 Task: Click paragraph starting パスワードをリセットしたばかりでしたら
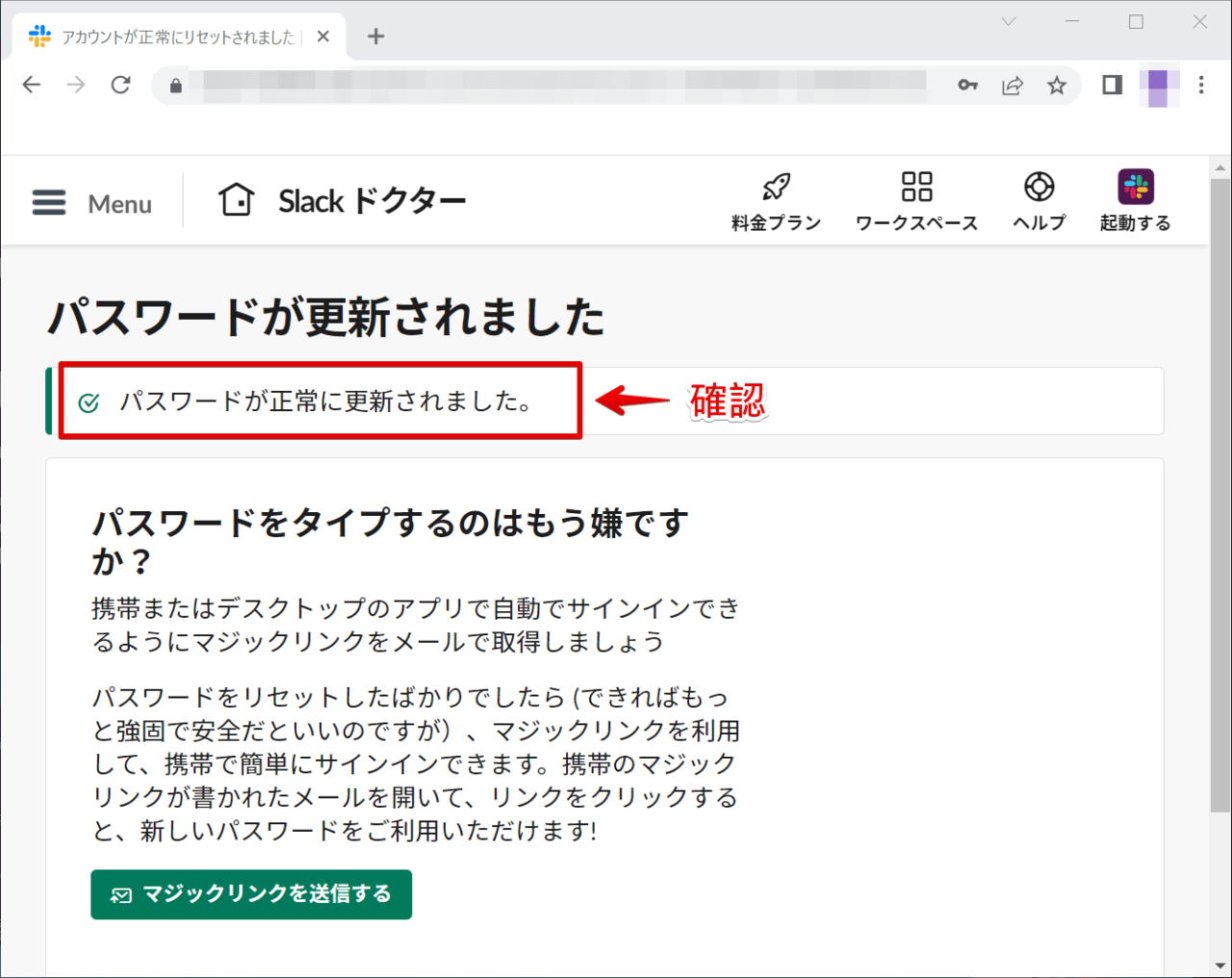(416, 763)
